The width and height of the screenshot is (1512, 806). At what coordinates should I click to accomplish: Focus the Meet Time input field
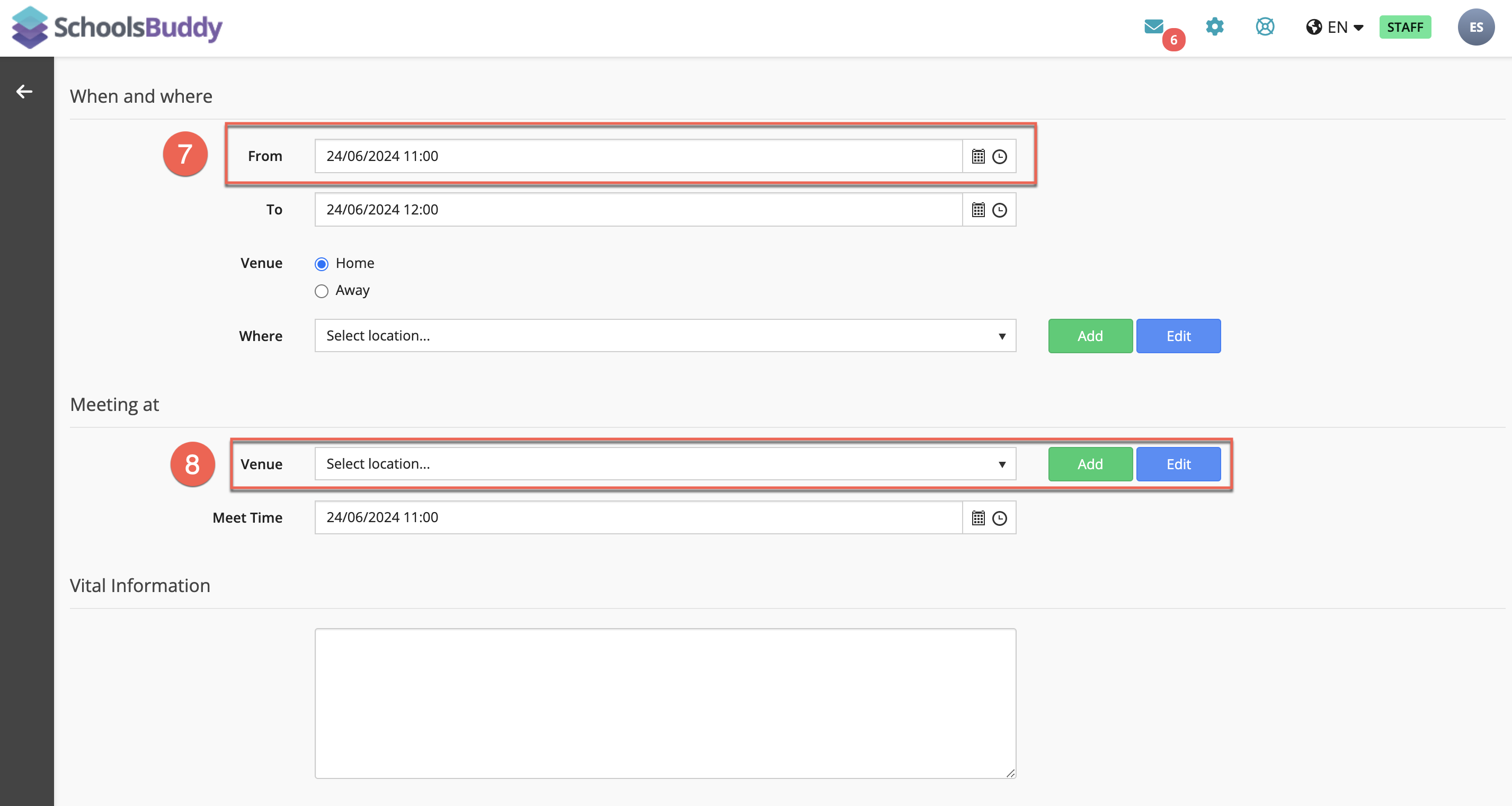(638, 517)
